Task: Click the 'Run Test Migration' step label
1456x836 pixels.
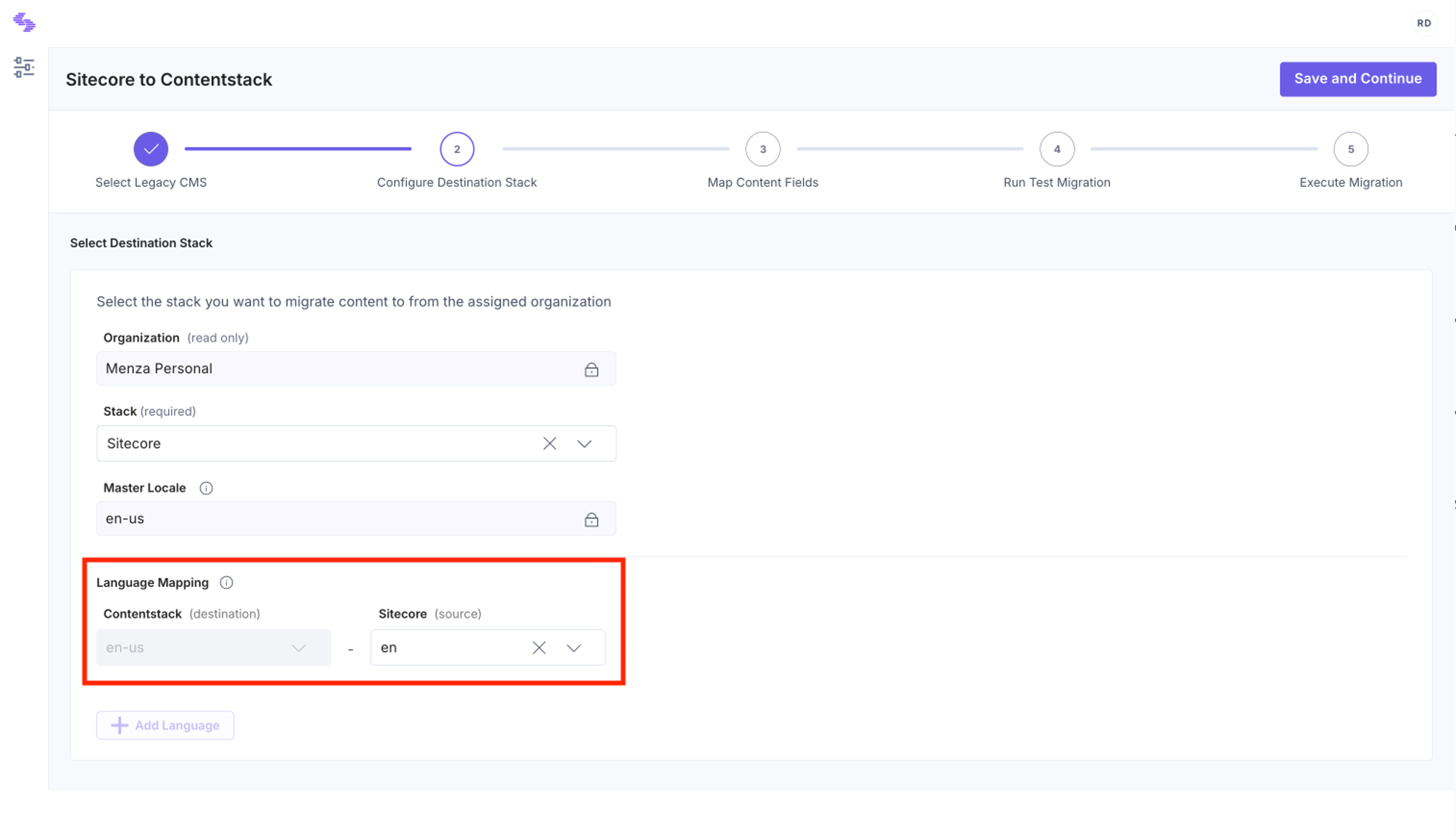Action: (1057, 182)
